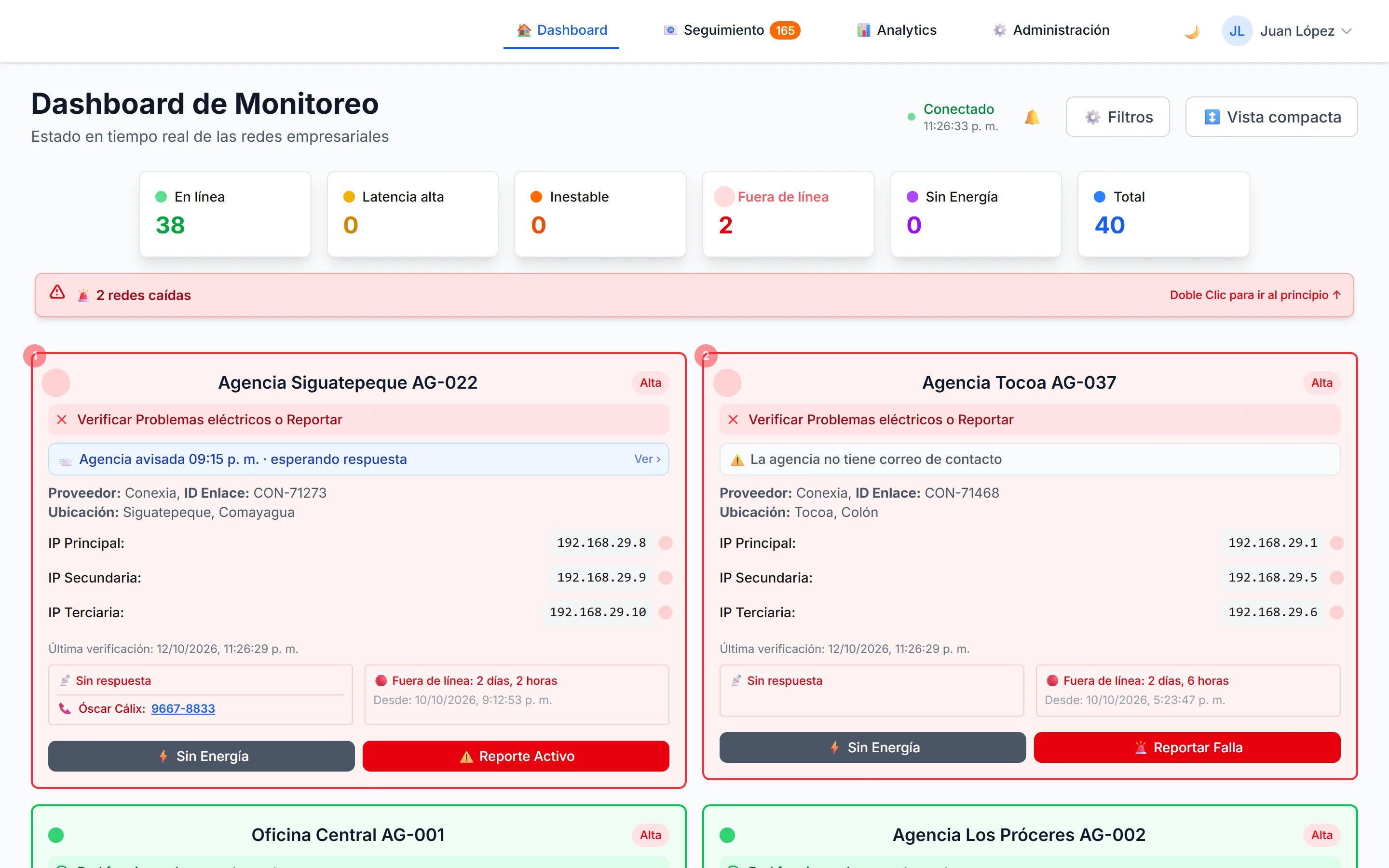1389x868 pixels.
Task: Click the Alta badge on Agencia Los Próceres AG-002
Action: (x=1321, y=835)
